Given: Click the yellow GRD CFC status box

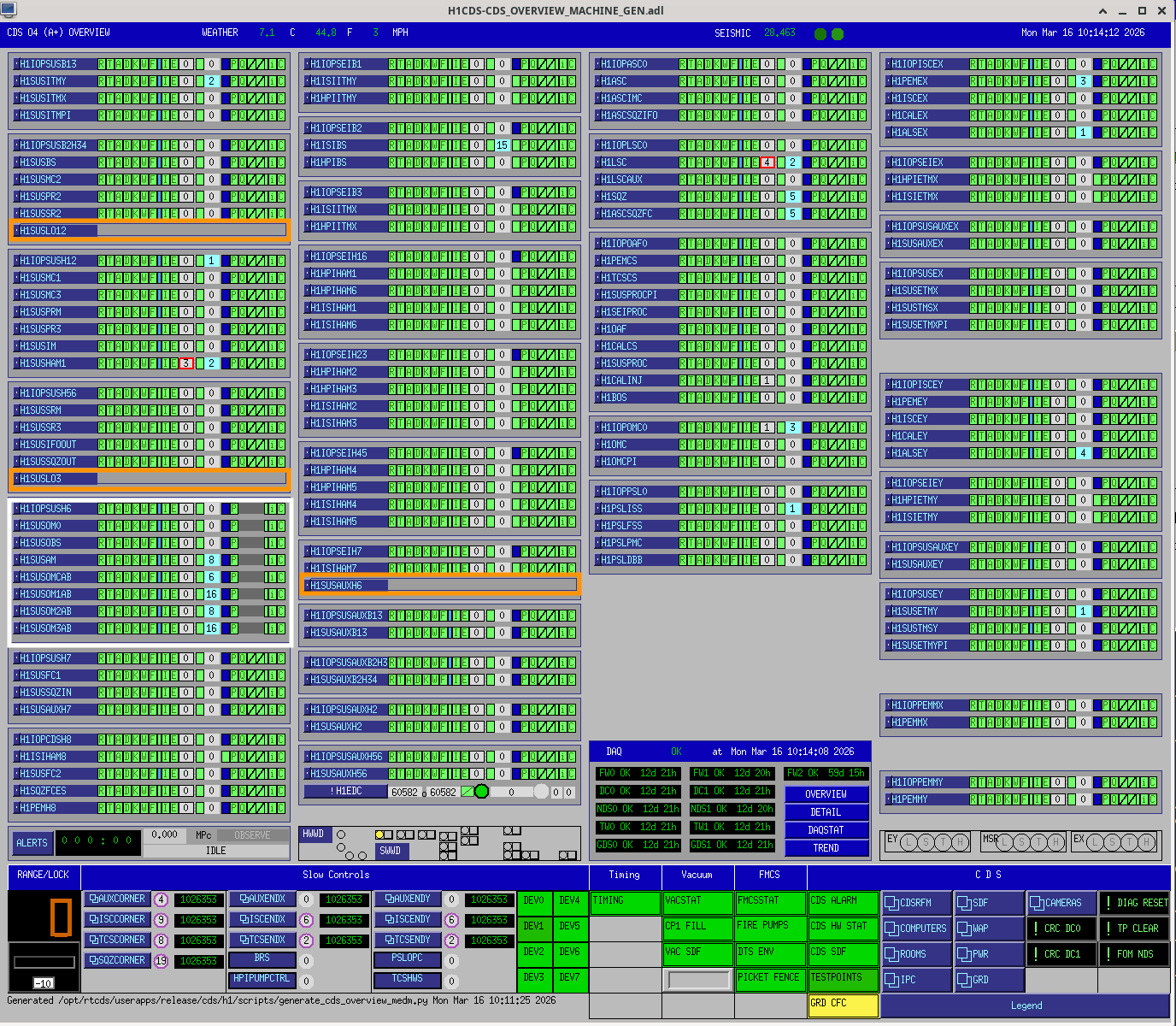Looking at the screenshot, I should tap(843, 1005).
